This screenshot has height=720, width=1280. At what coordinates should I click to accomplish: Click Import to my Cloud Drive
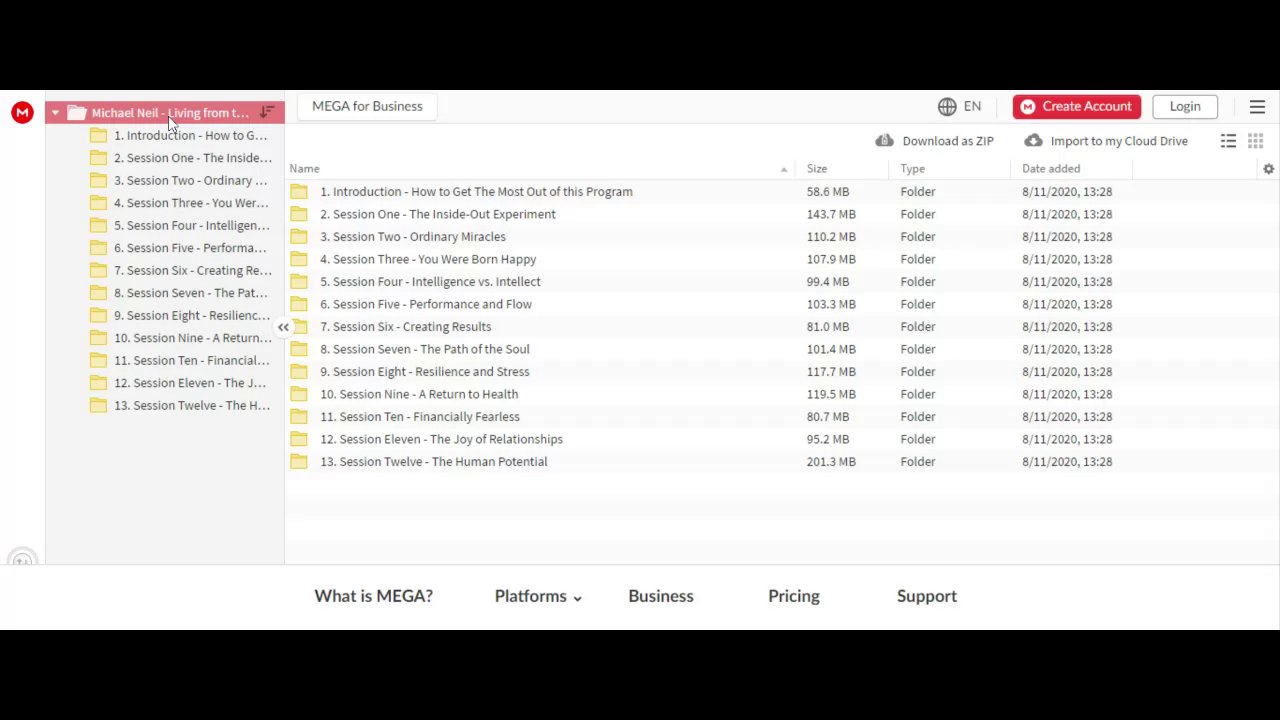pos(1106,141)
